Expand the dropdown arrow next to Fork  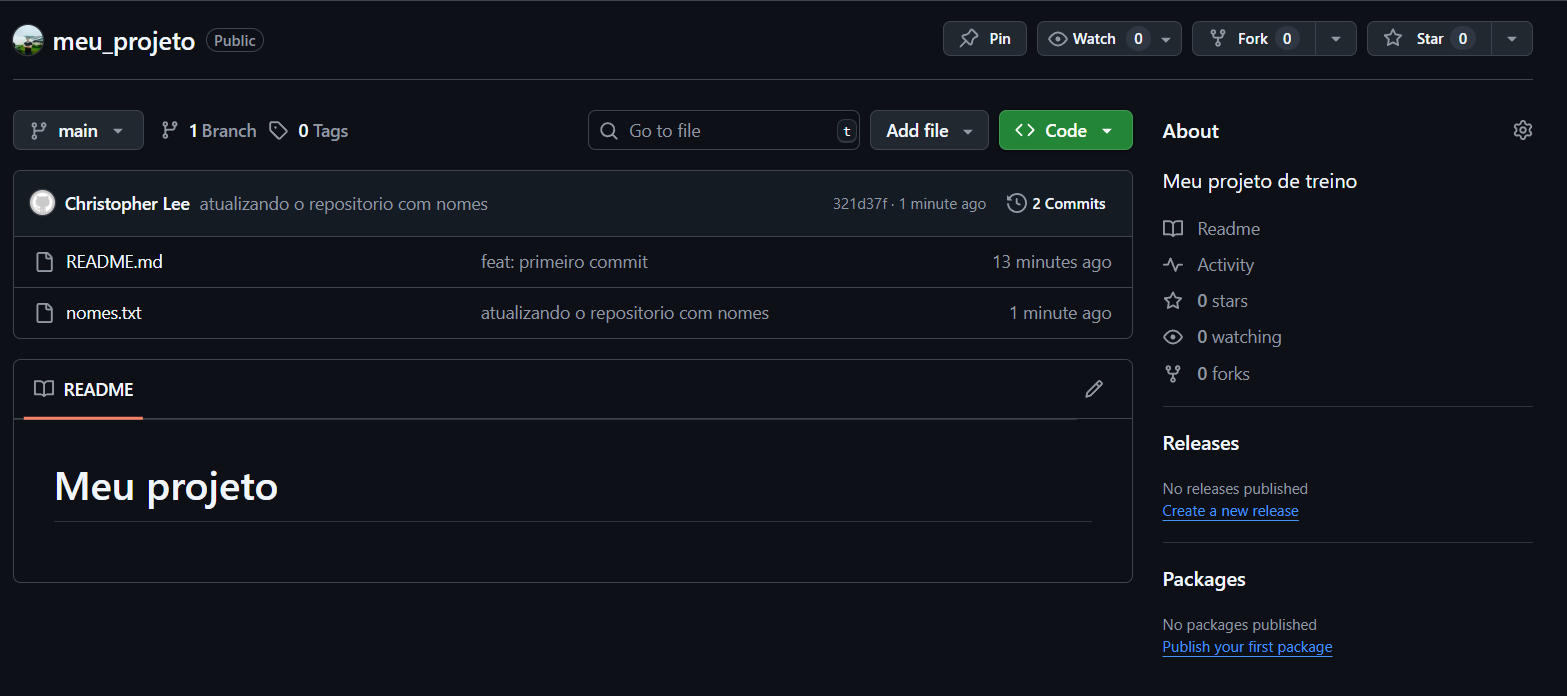pyautogui.click(x=1336, y=39)
